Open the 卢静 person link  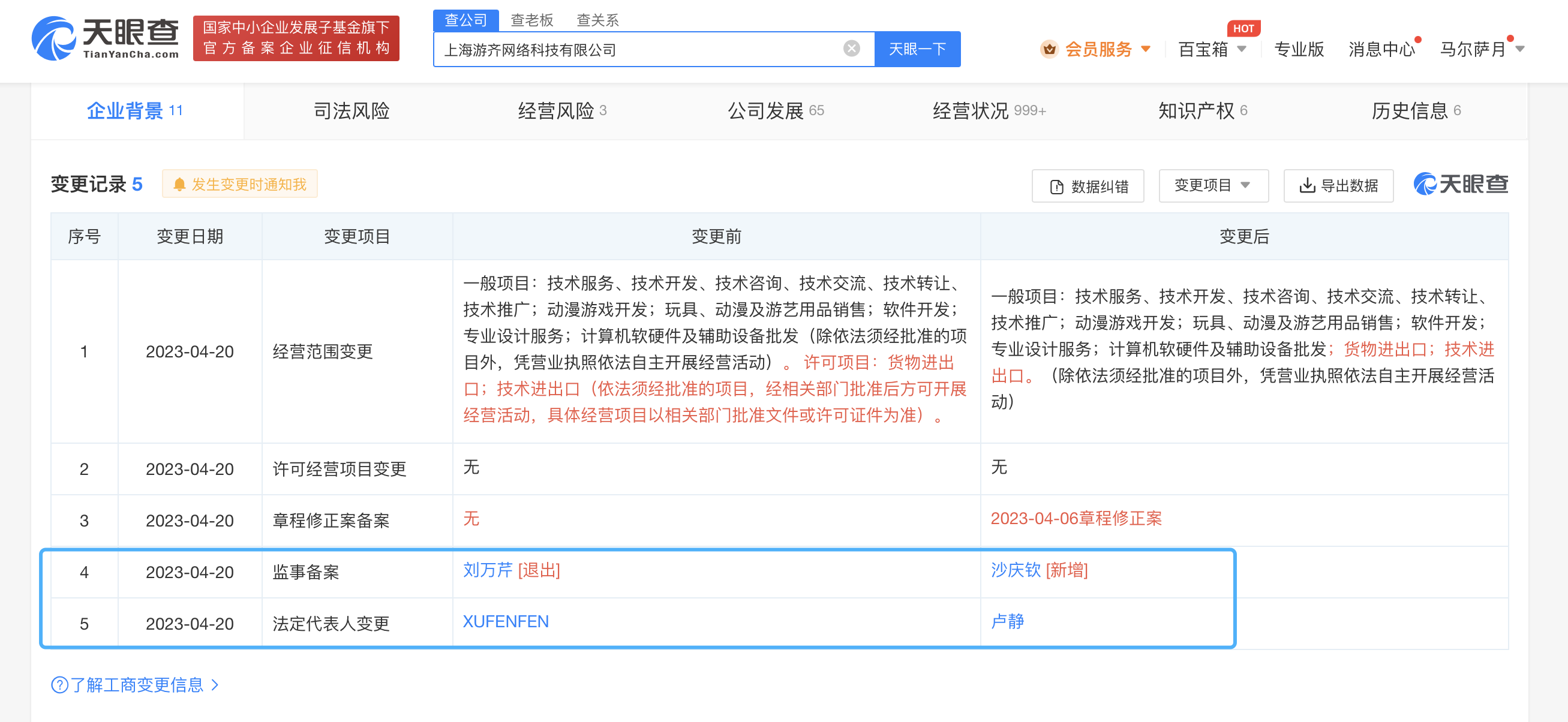[x=1007, y=621]
